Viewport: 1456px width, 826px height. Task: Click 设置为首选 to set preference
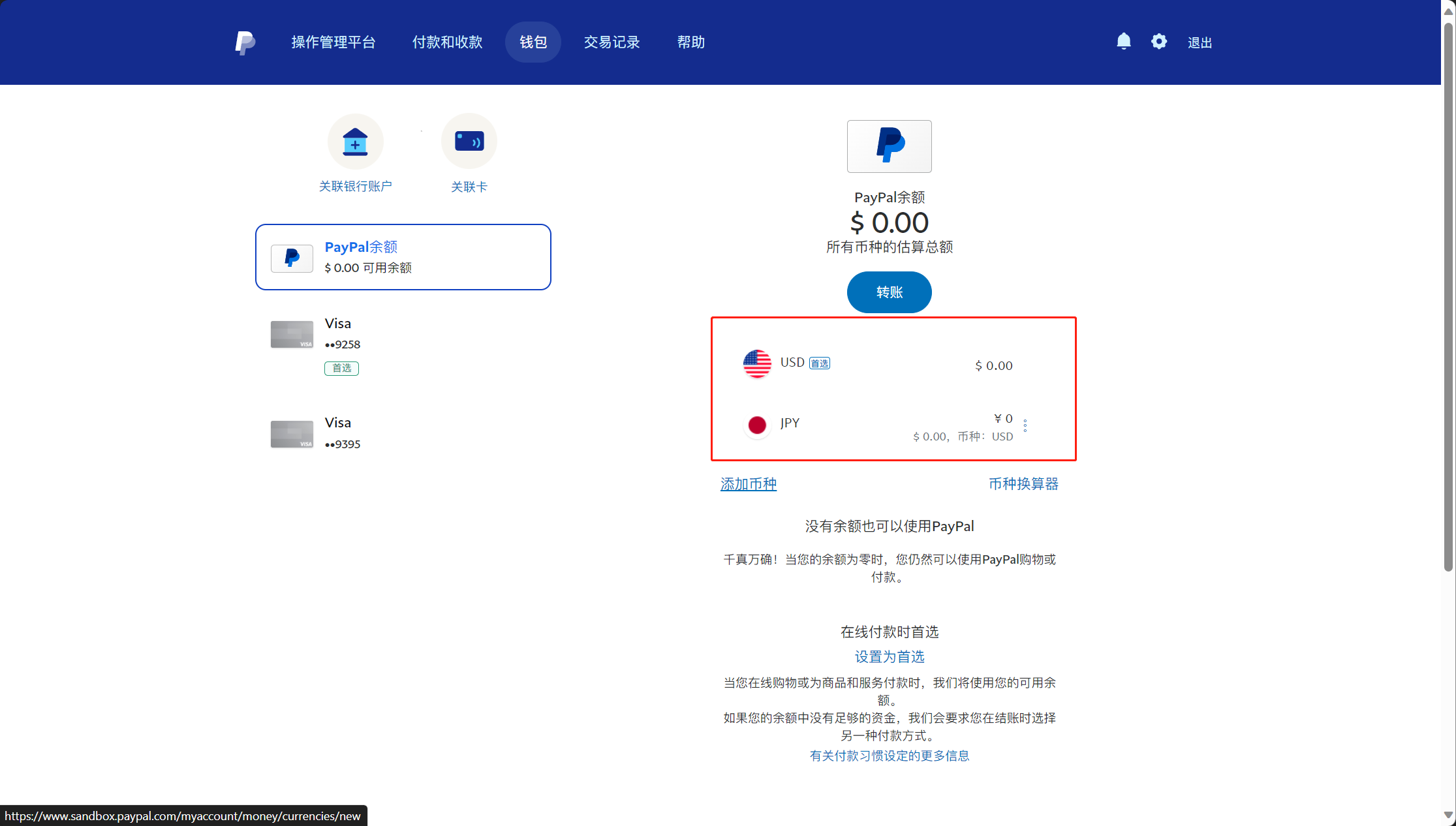pos(889,657)
